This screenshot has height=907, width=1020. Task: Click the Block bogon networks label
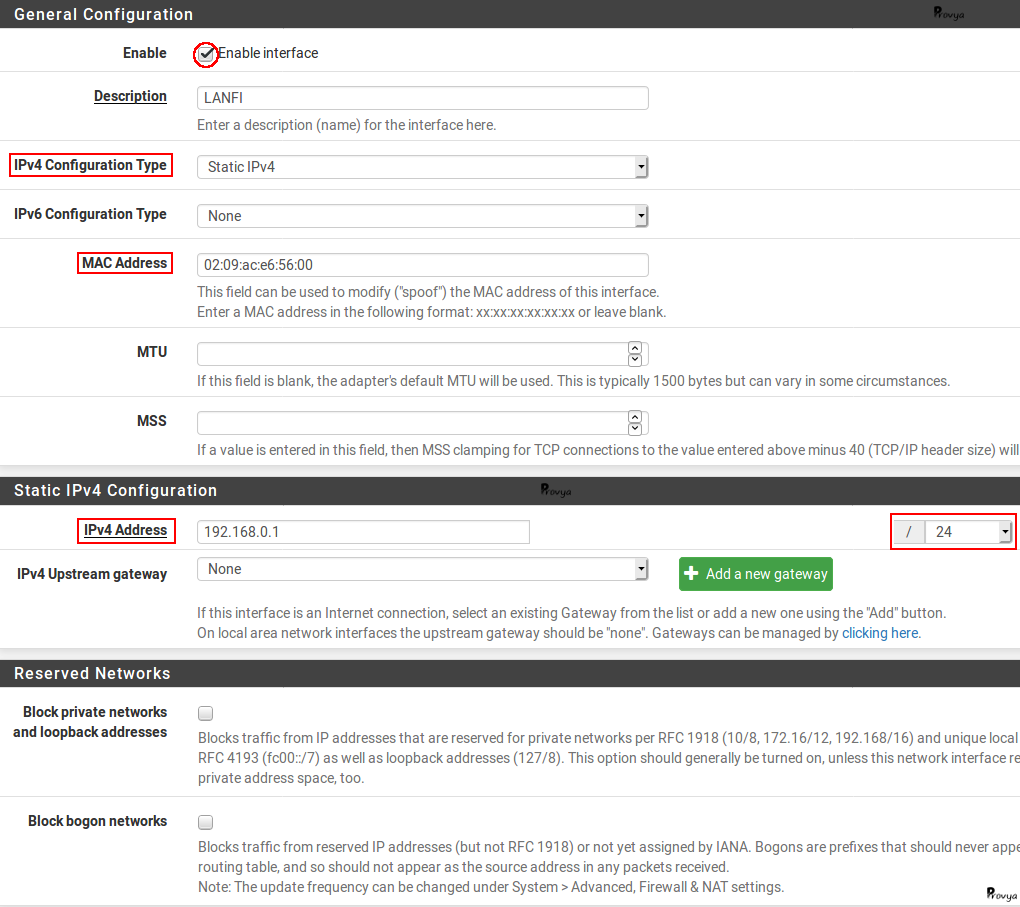click(97, 821)
